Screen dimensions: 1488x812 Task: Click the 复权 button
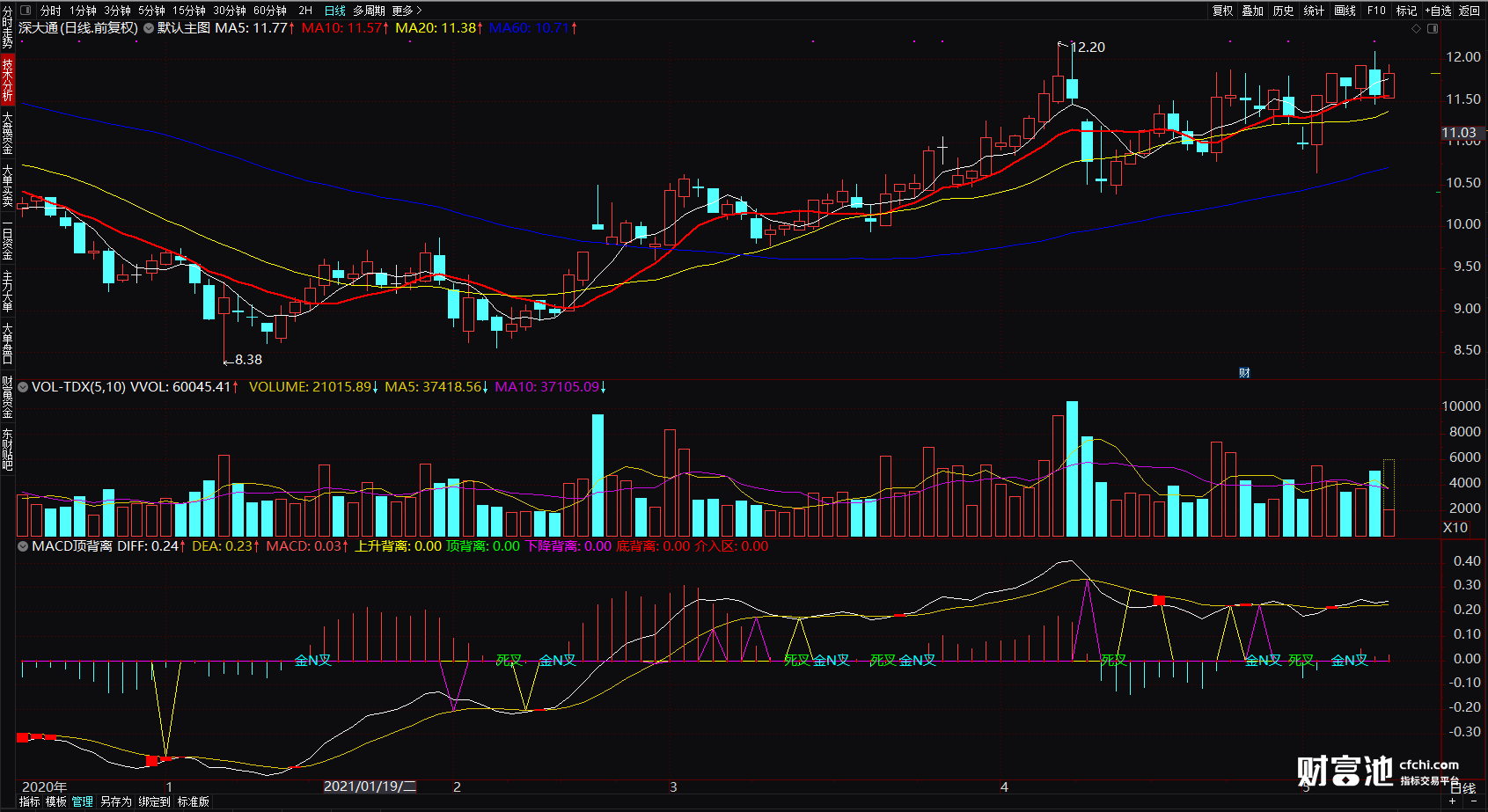pos(1222,11)
